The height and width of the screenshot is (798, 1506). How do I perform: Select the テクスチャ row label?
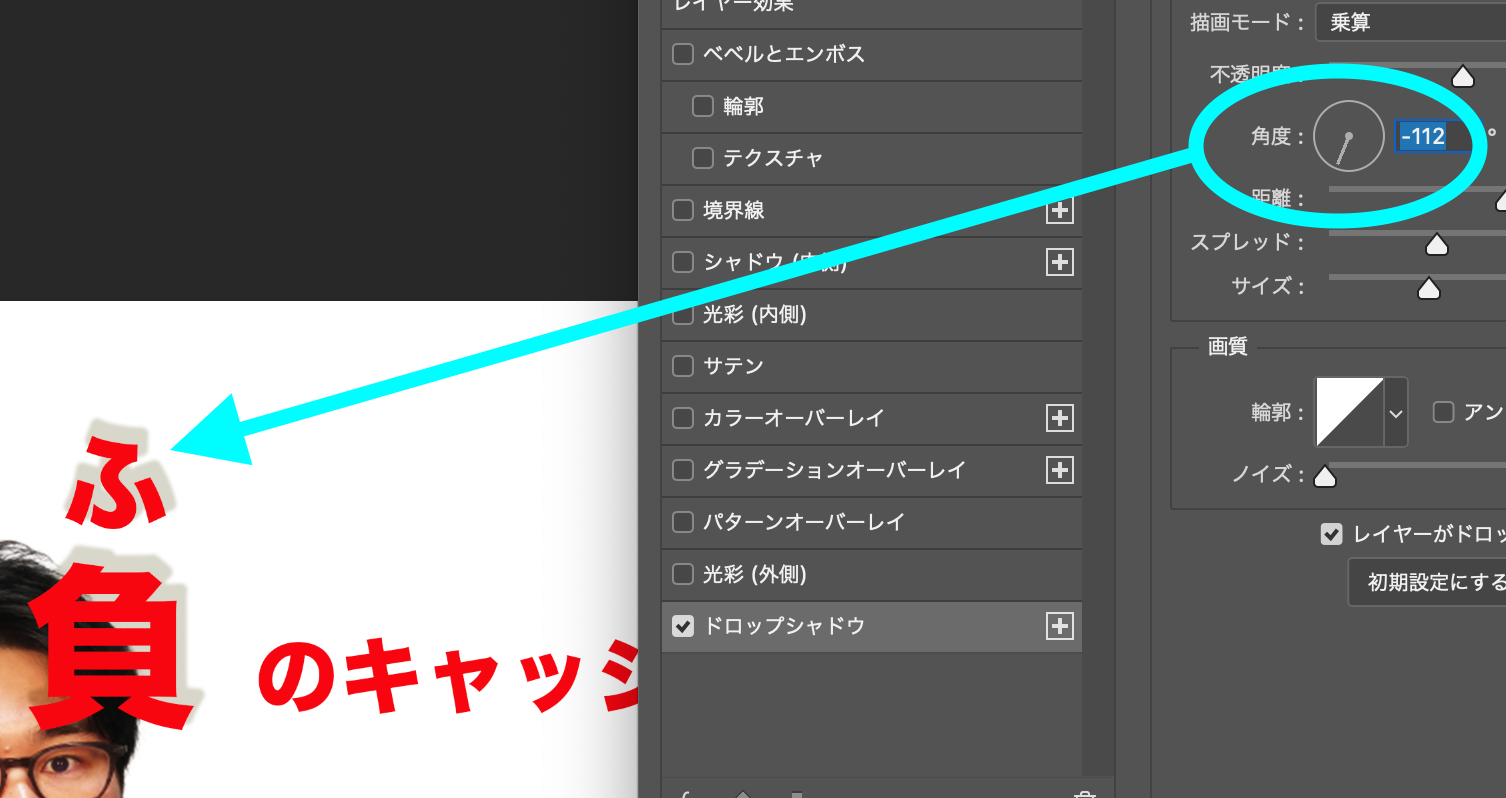[773, 158]
